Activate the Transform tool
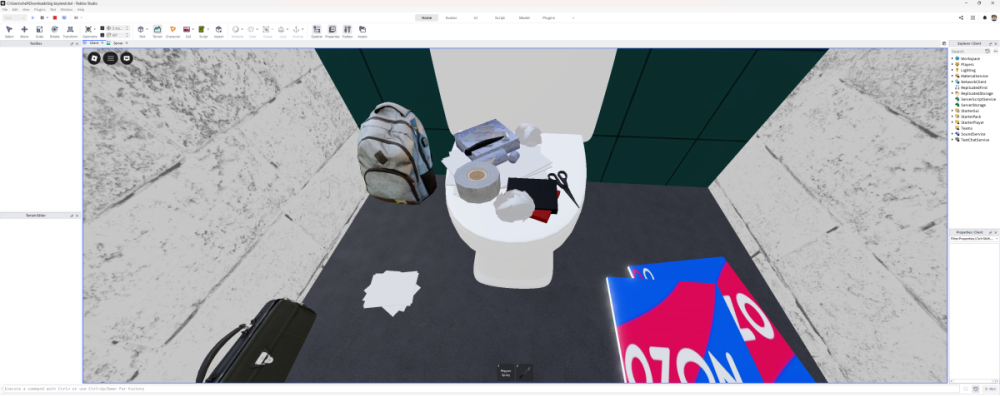The width and height of the screenshot is (1000, 397). (70, 31)
